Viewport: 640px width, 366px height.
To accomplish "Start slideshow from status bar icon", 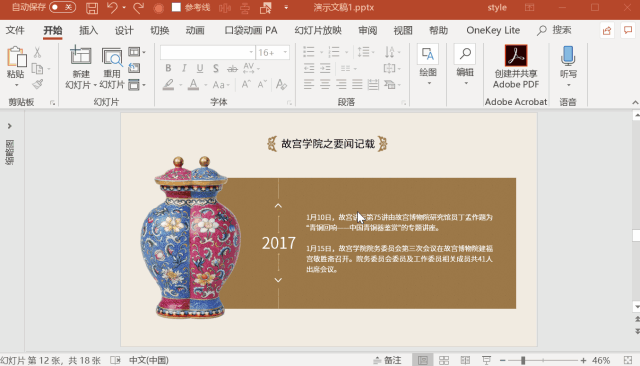I will (x=486, y=360).
